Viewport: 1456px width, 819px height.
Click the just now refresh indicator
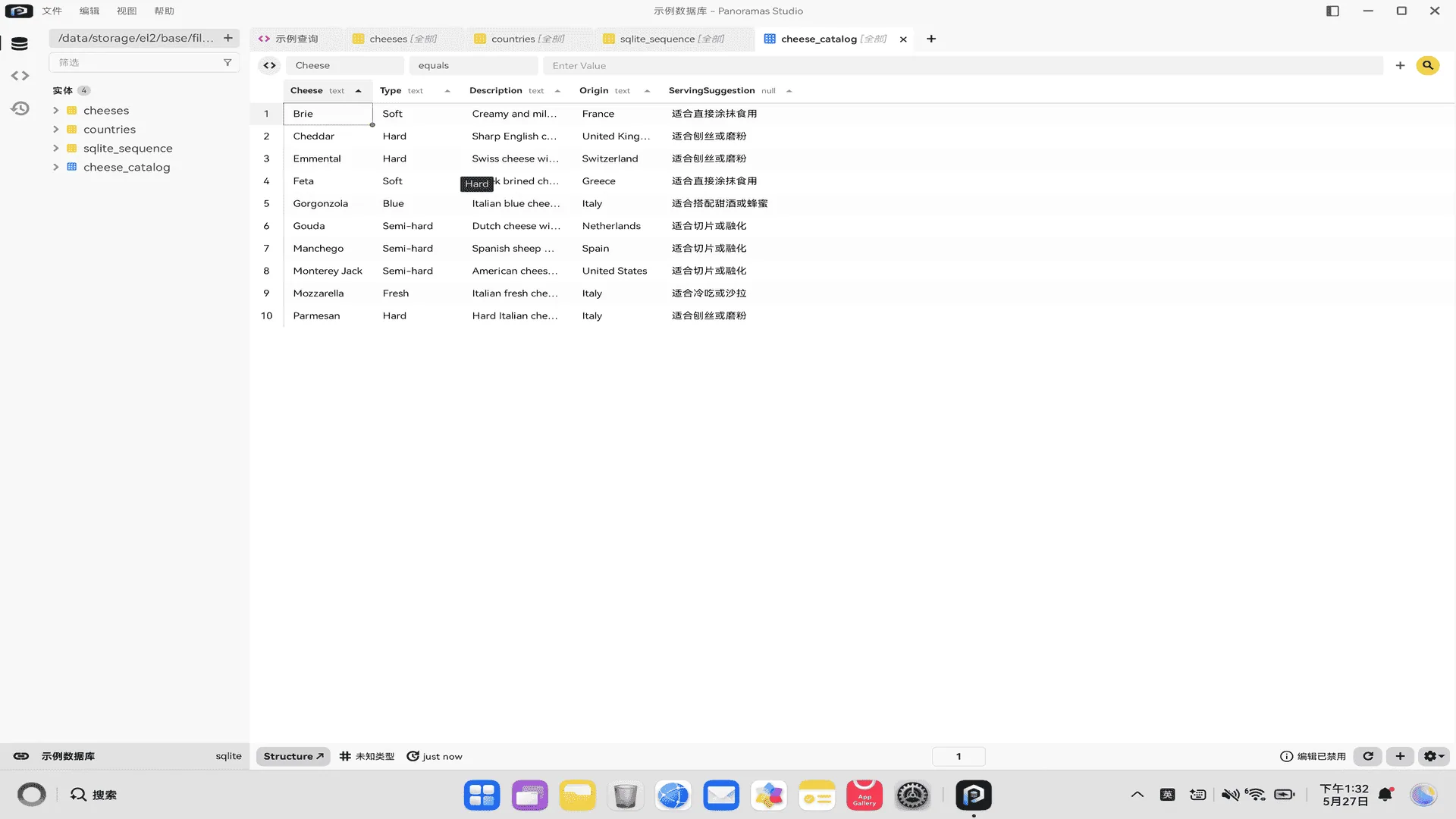(435, 756)
